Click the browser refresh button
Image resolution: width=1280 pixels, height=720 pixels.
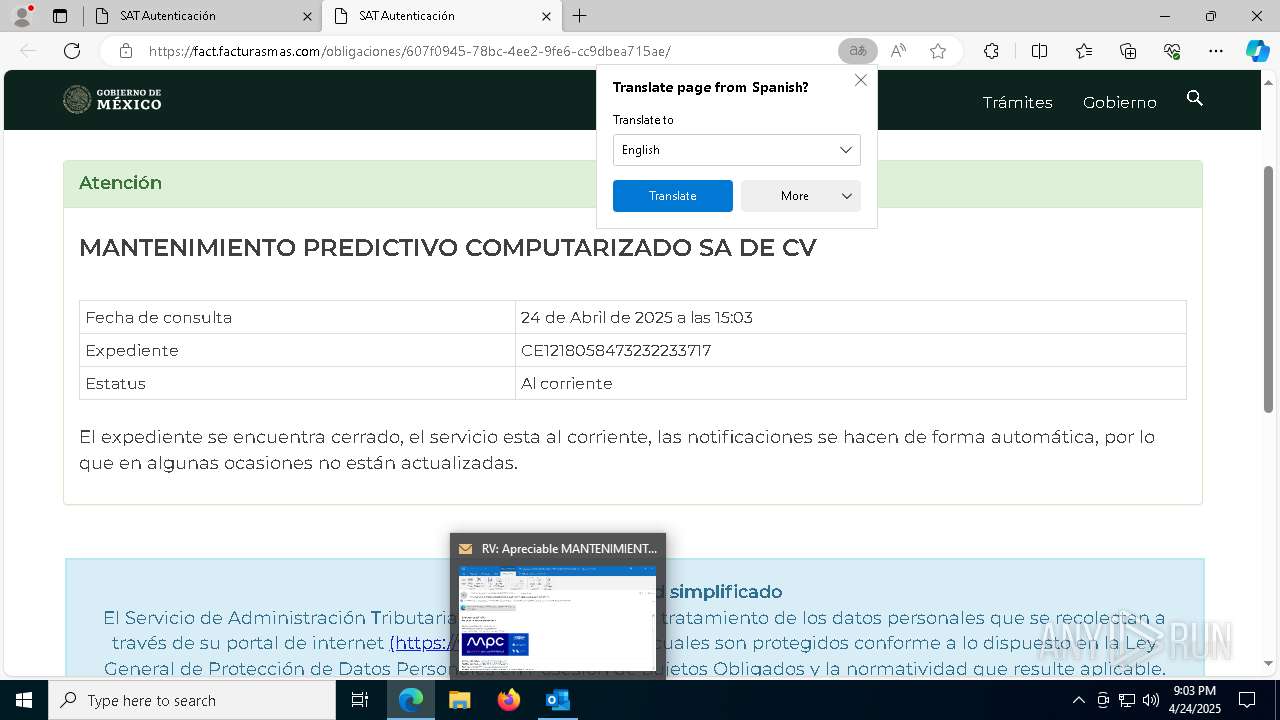coord(72,51)
